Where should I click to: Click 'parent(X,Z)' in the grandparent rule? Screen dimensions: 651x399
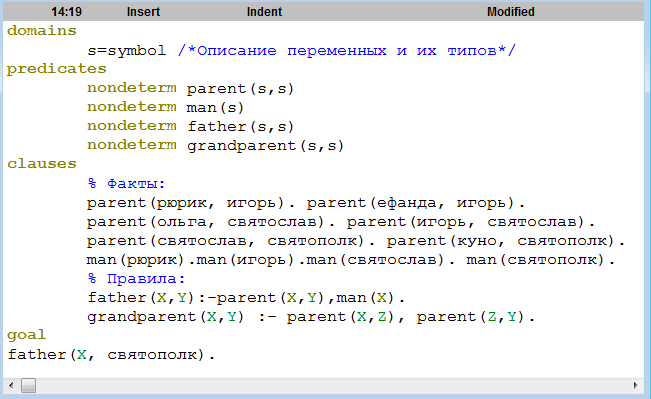point(340,317)
